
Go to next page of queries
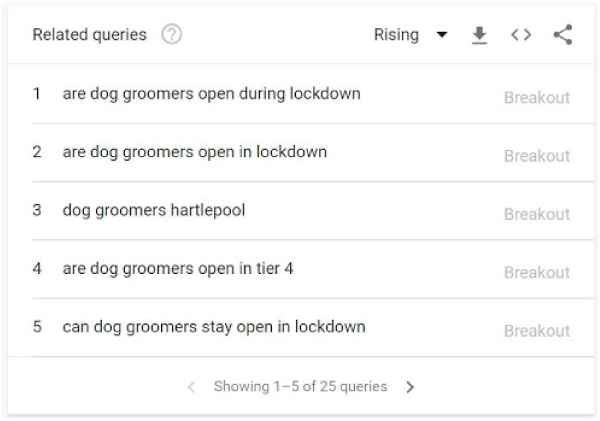(x=410, y=387)
